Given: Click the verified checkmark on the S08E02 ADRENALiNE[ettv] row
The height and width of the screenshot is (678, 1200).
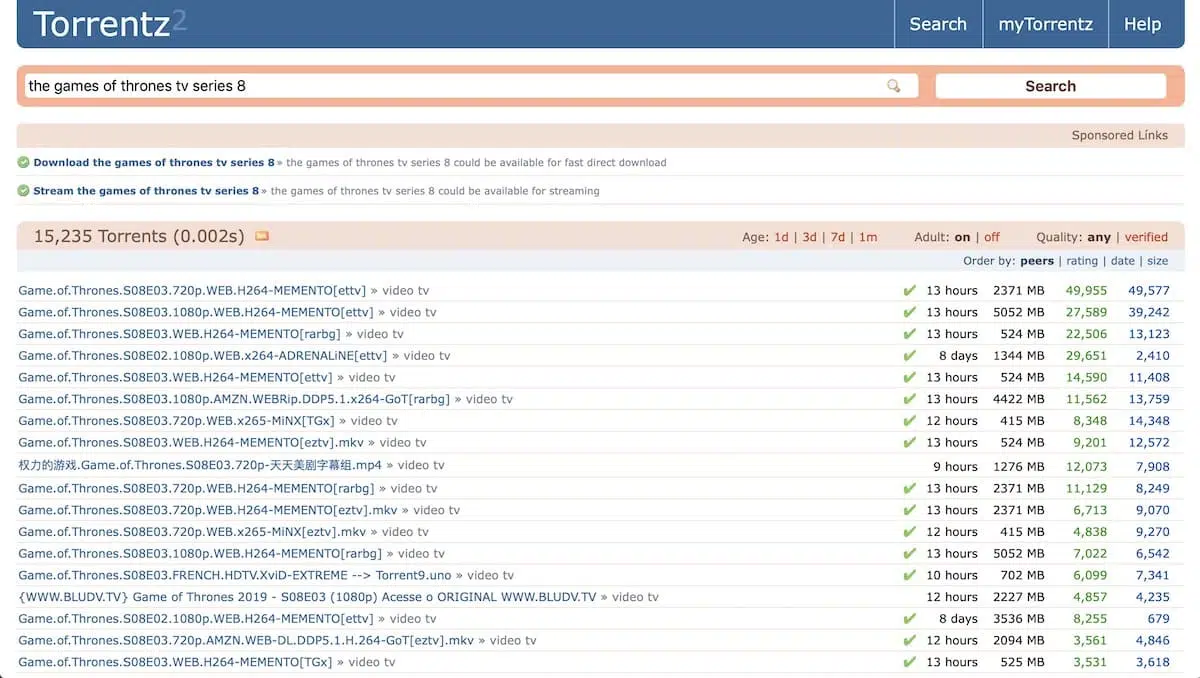Looking at the screenshot, I should (x=909, y=356).
